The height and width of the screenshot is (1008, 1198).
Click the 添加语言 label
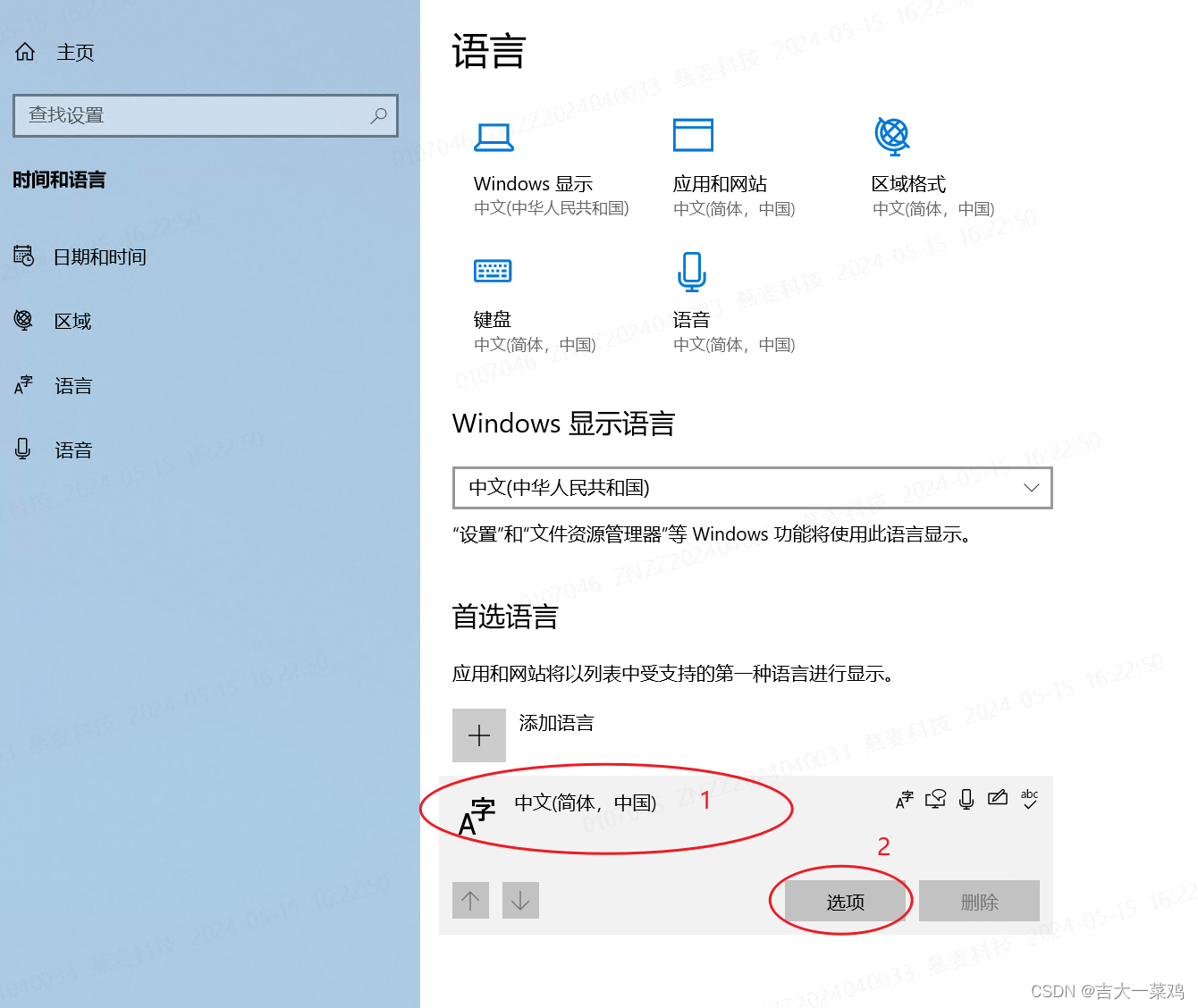(556, 723)
